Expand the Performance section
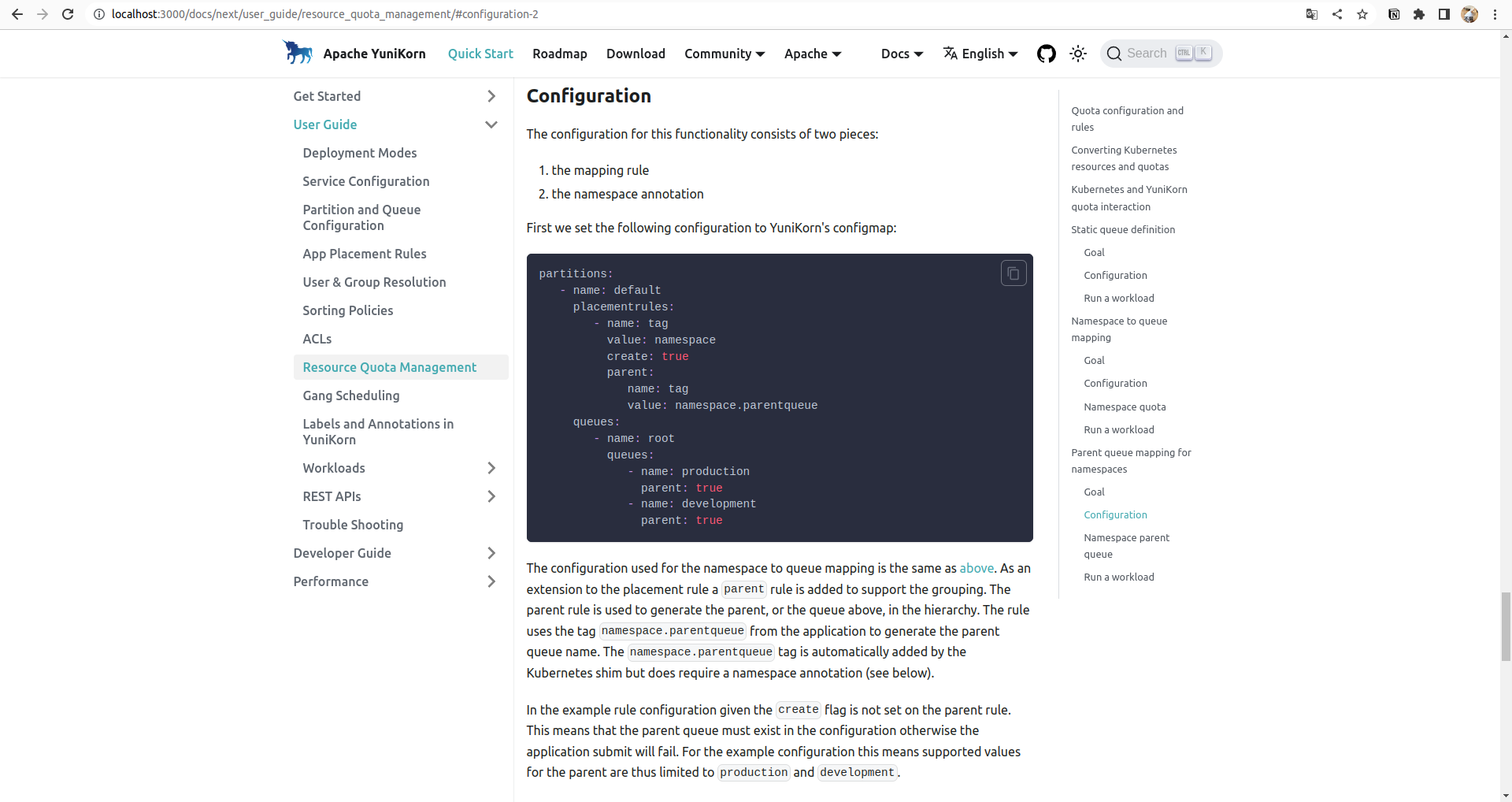The height and width of the screenshot is (802, 1512). [x=491, y=581]
